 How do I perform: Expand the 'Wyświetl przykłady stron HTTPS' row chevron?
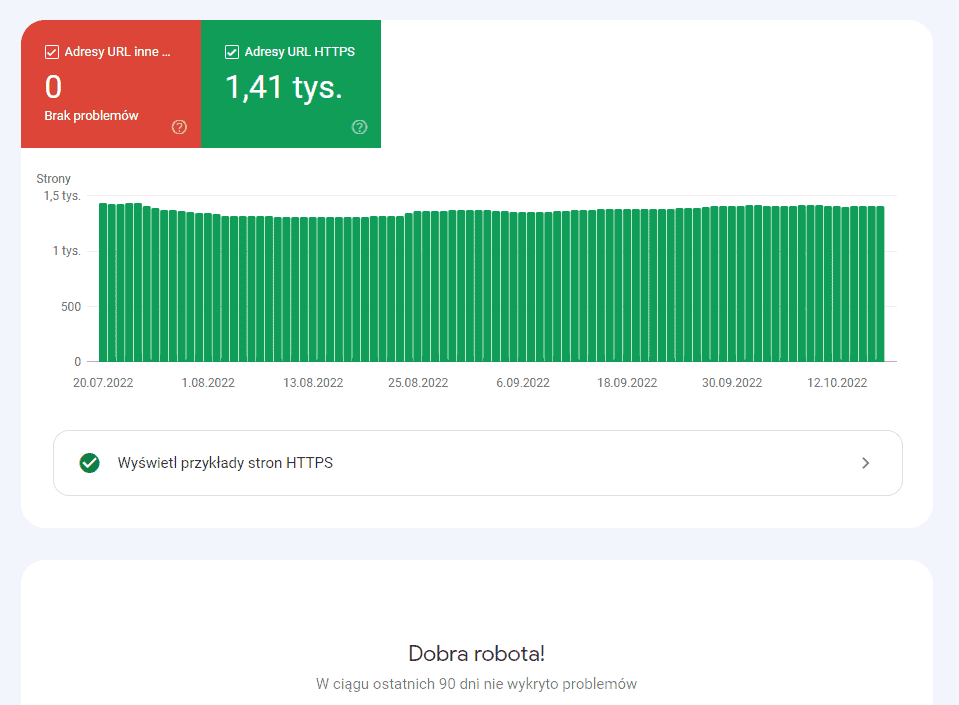coord(866,463)
